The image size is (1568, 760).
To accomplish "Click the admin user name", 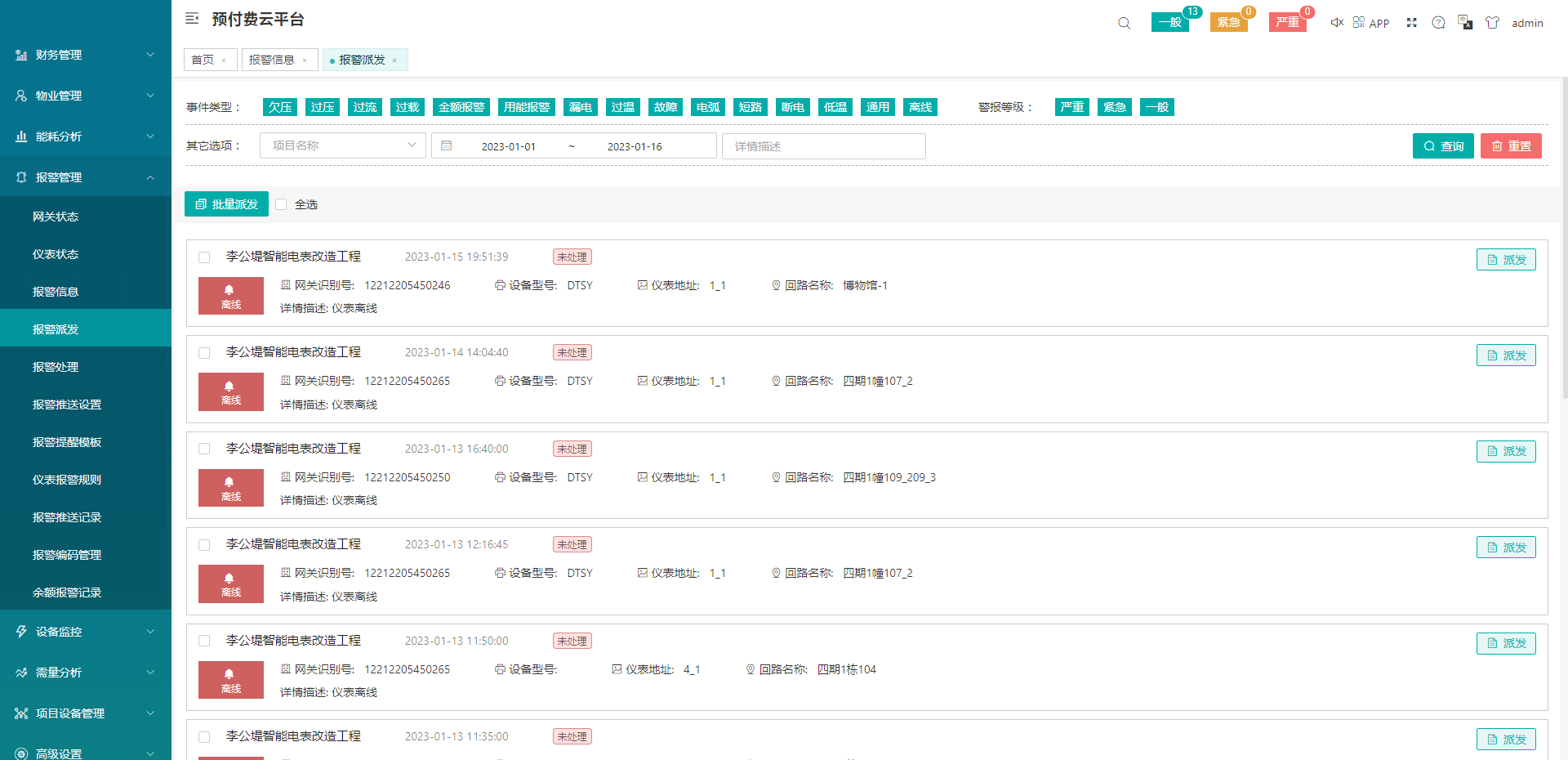I will pos(1527,23).
